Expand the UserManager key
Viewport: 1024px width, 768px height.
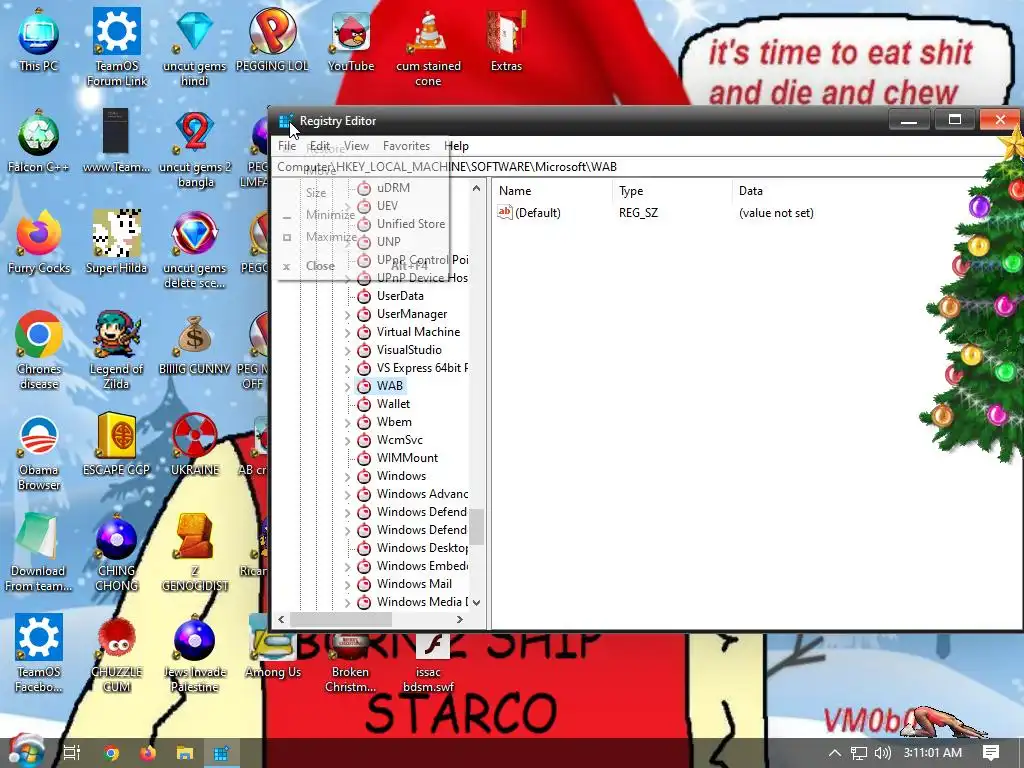(x=347, y=314)
